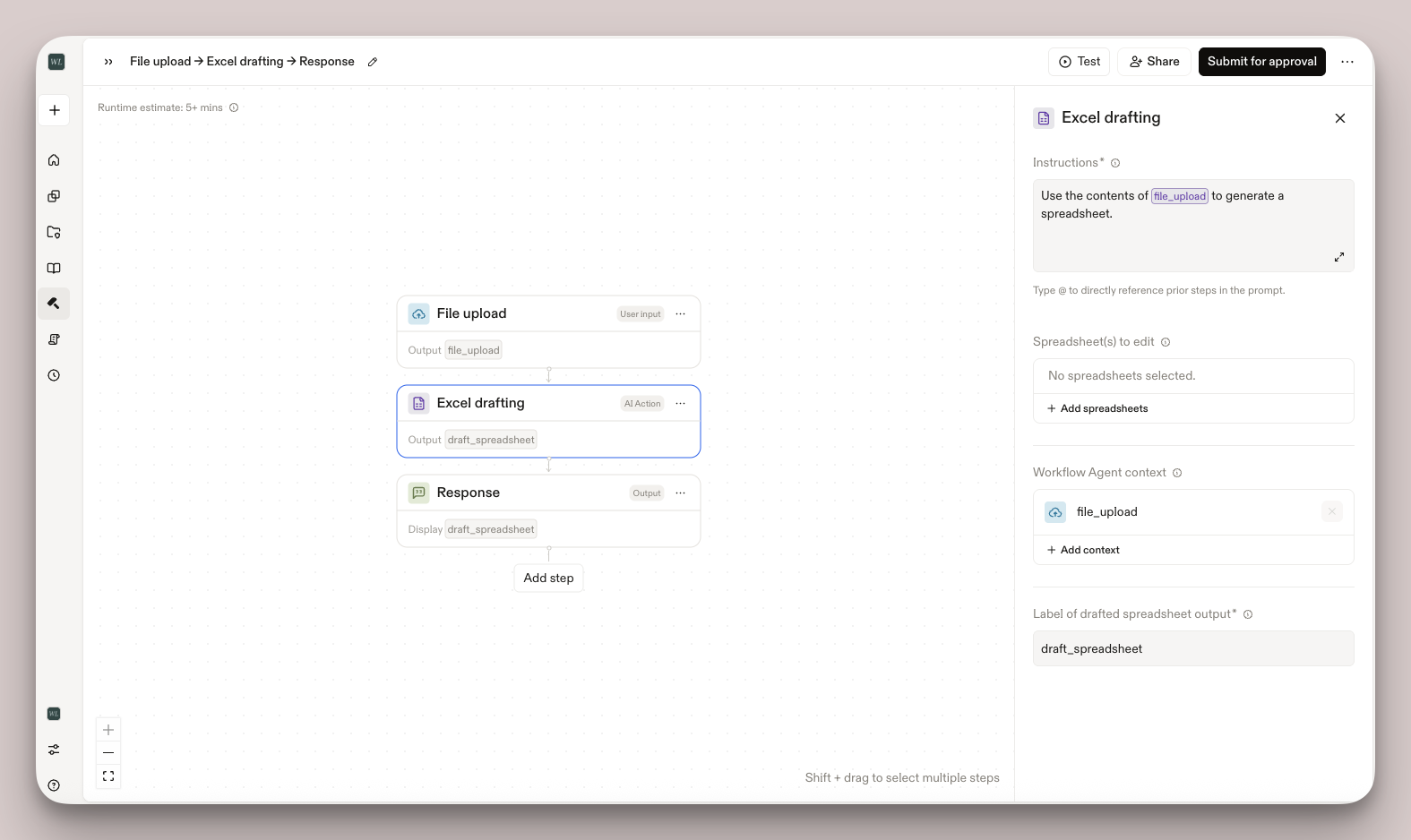Click the Test button

[x=1080, y=62]
